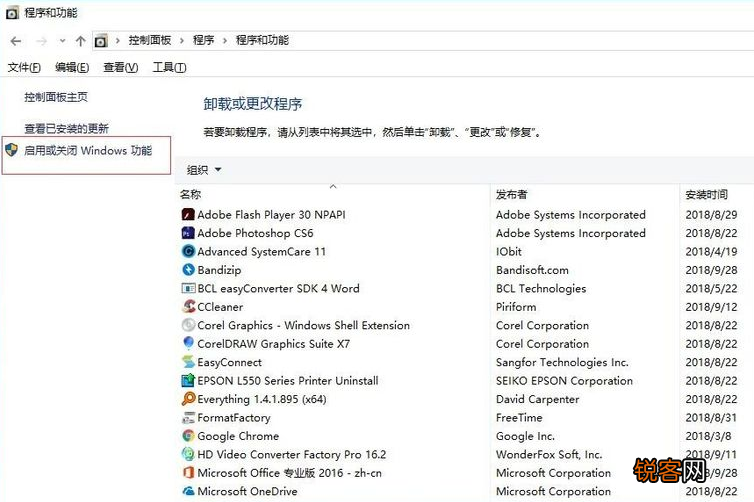Click the FormatFactory program icon
The image size is (754, 502).
[x=188, y=417]
